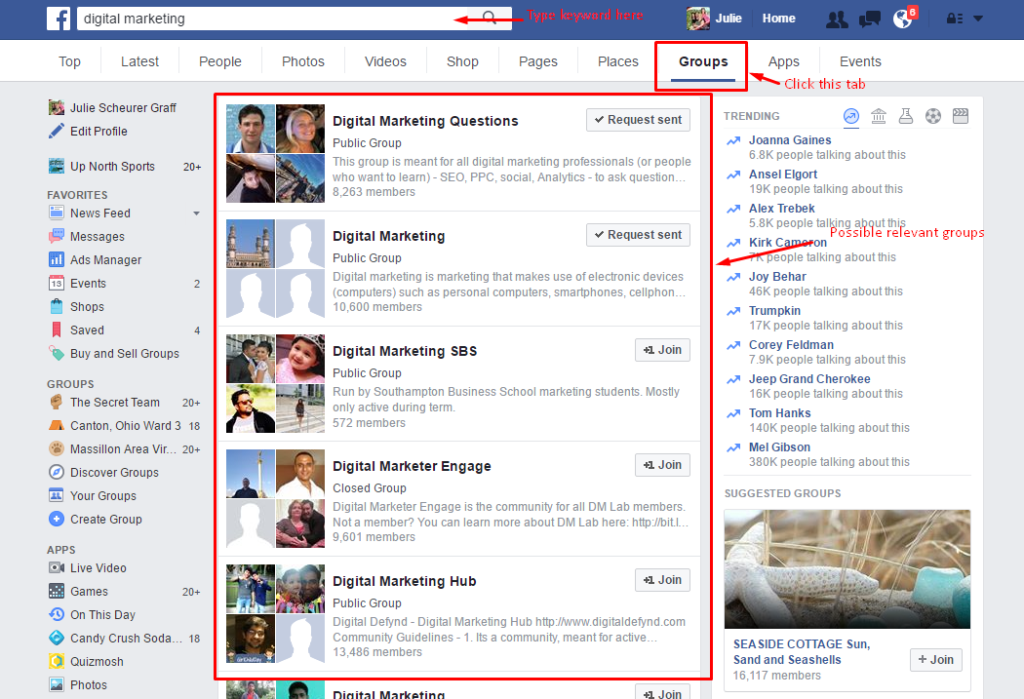
Task: Click the Ads Manager chart icon
Action: tap(56, 260)
